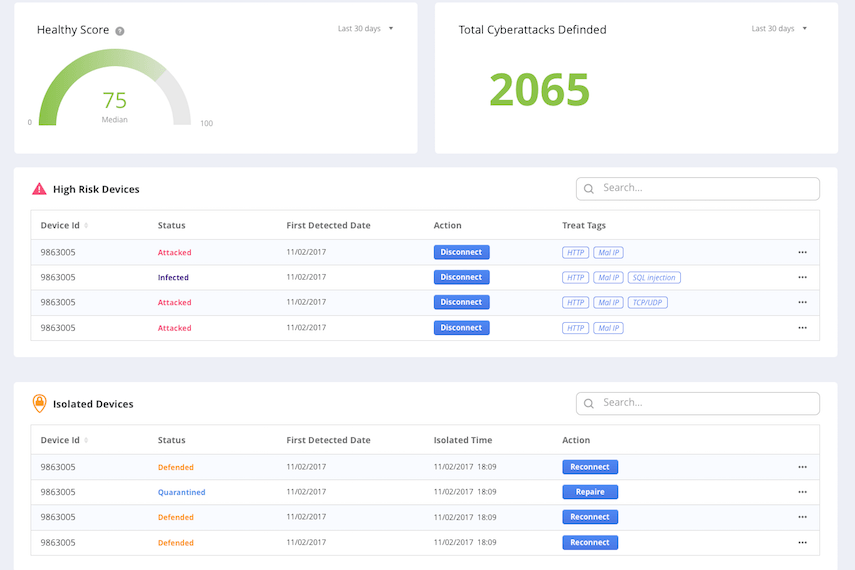Sort Isolated Devices by Device Id
The height and width of the screenshot is (570, 855).
tap(86, 441)
